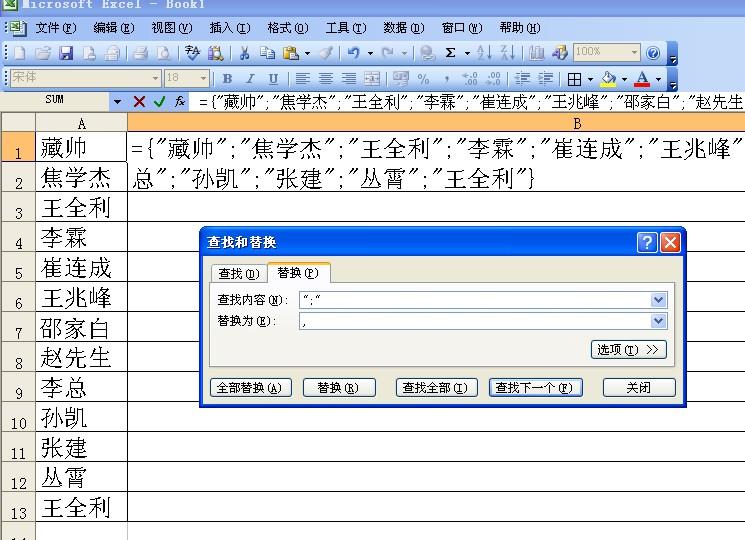Select row 10 header
745x540 pixels.
pos(19,417)
